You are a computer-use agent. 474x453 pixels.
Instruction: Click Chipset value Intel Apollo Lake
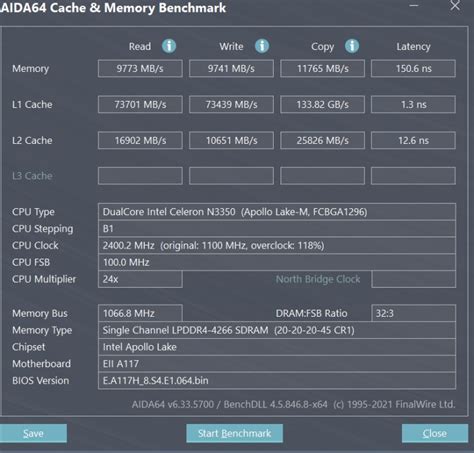pos(277,347)
